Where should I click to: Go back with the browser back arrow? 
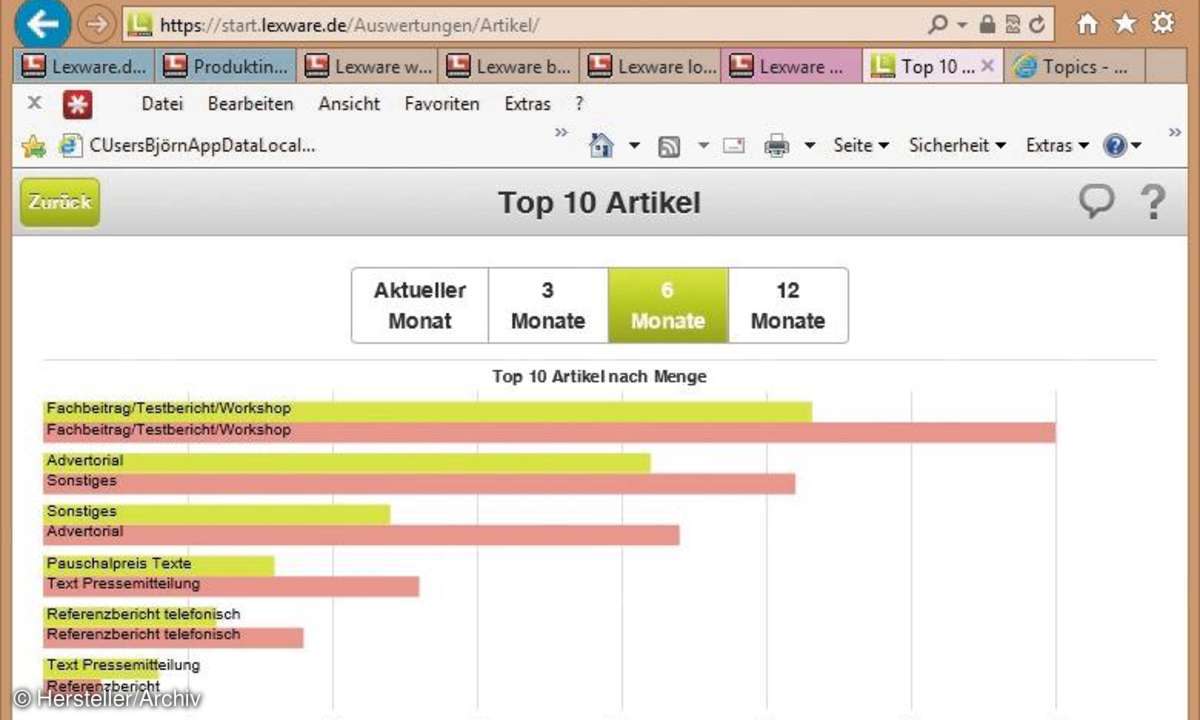pyautogui.click(x=43, y=23)
